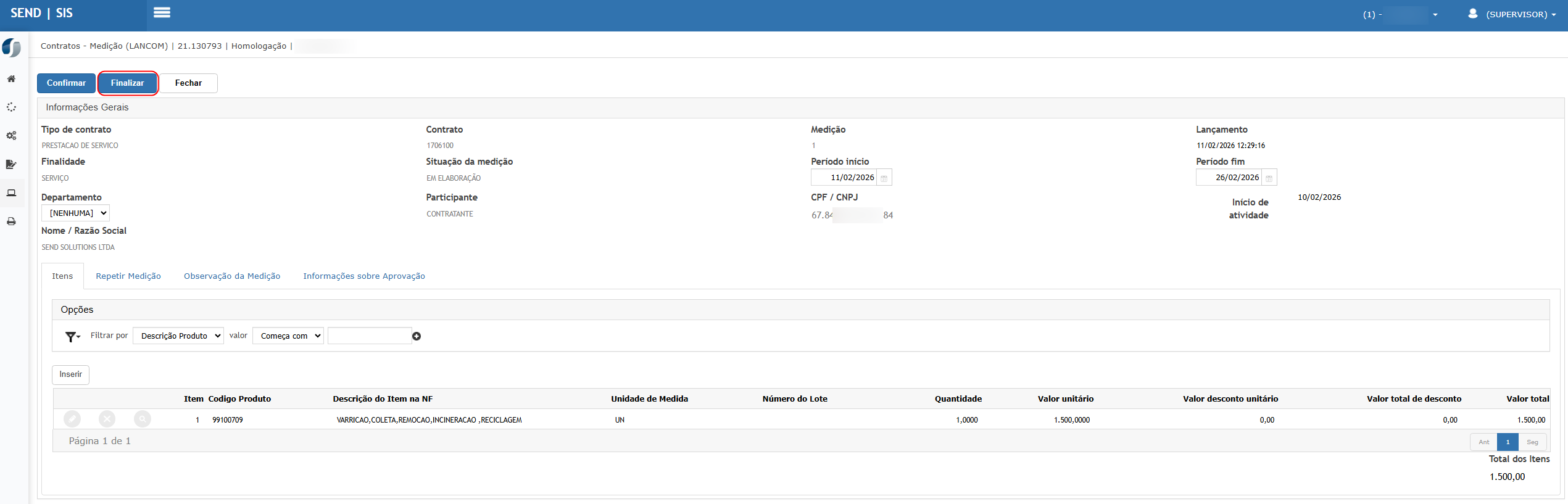View item 1 with magnifier icon
This screenshot has height=504, width=1568.
143,419
